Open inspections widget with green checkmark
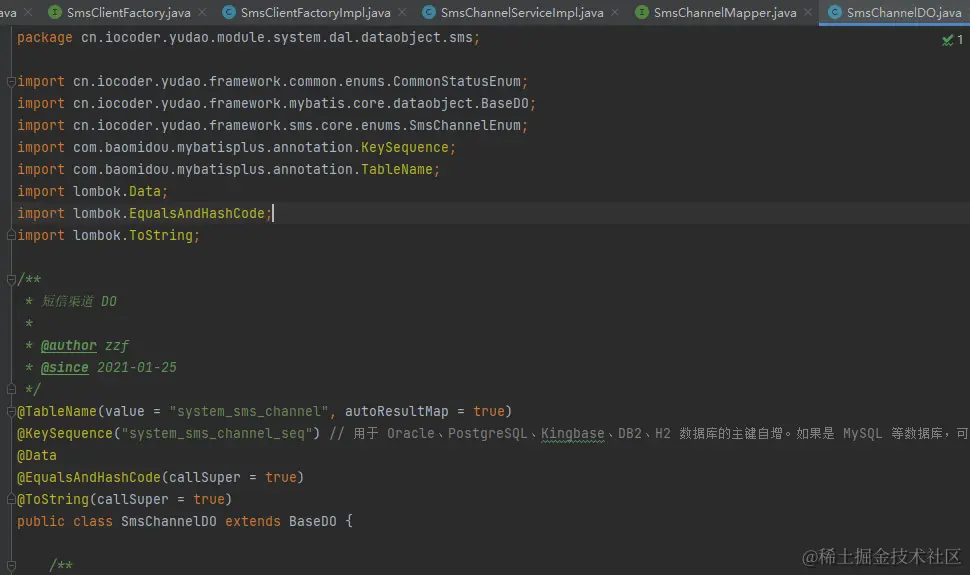Image resolution: width=970 pixels, height=575 pixels. (952, 40)
